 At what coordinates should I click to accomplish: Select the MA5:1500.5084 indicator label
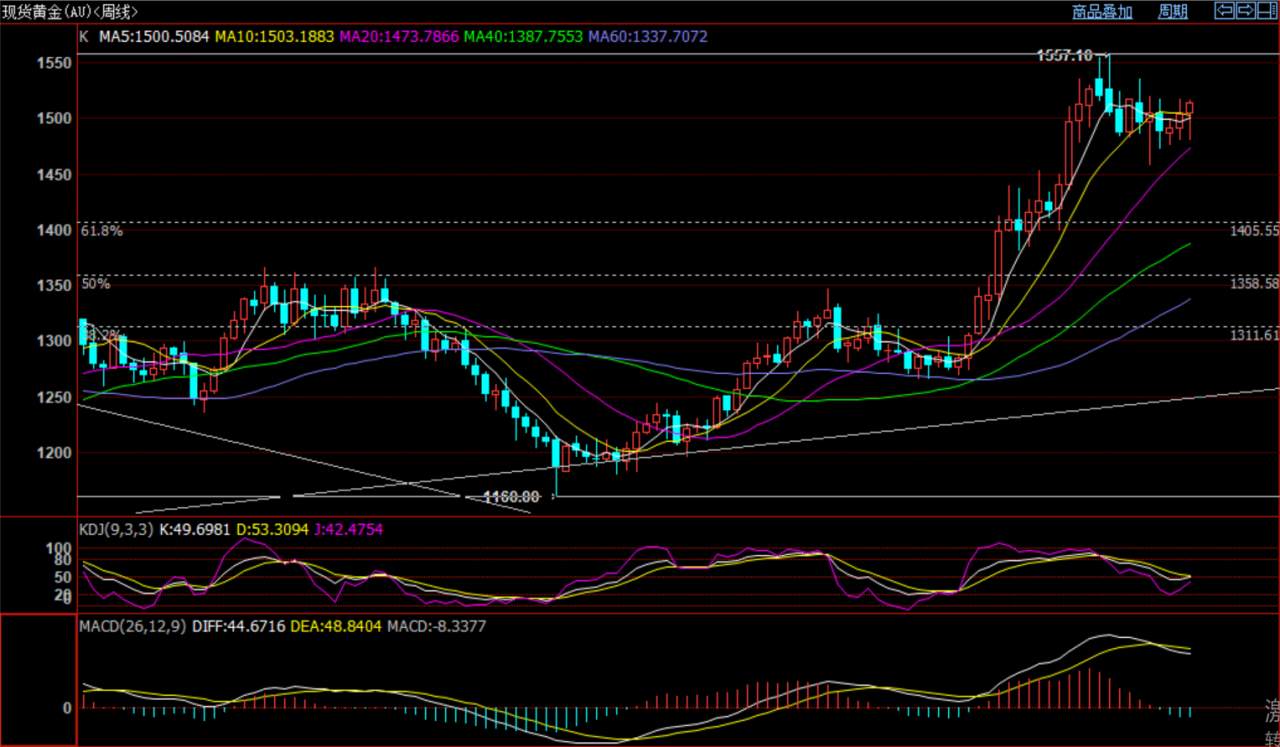coord(156,36)
